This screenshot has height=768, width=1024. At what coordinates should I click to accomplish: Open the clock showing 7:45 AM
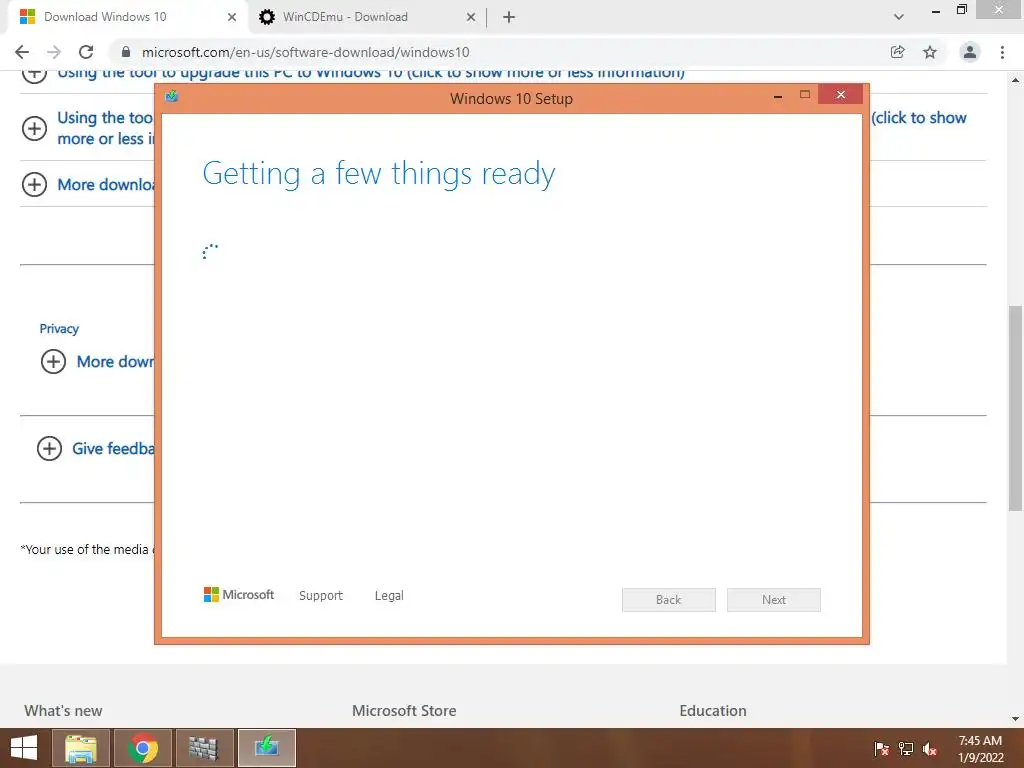pyautogui.click(x=980, y=748)
